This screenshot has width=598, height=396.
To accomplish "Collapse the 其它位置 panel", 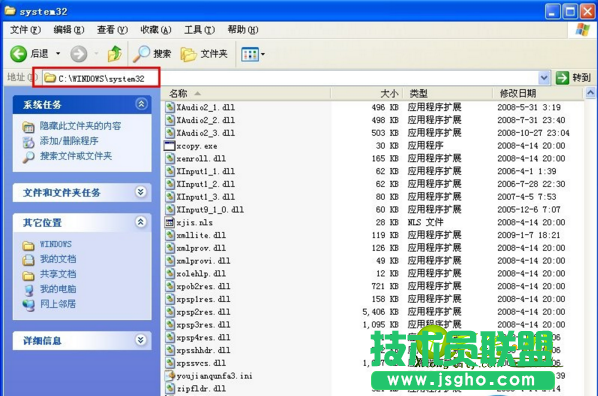I will [141, 222].
